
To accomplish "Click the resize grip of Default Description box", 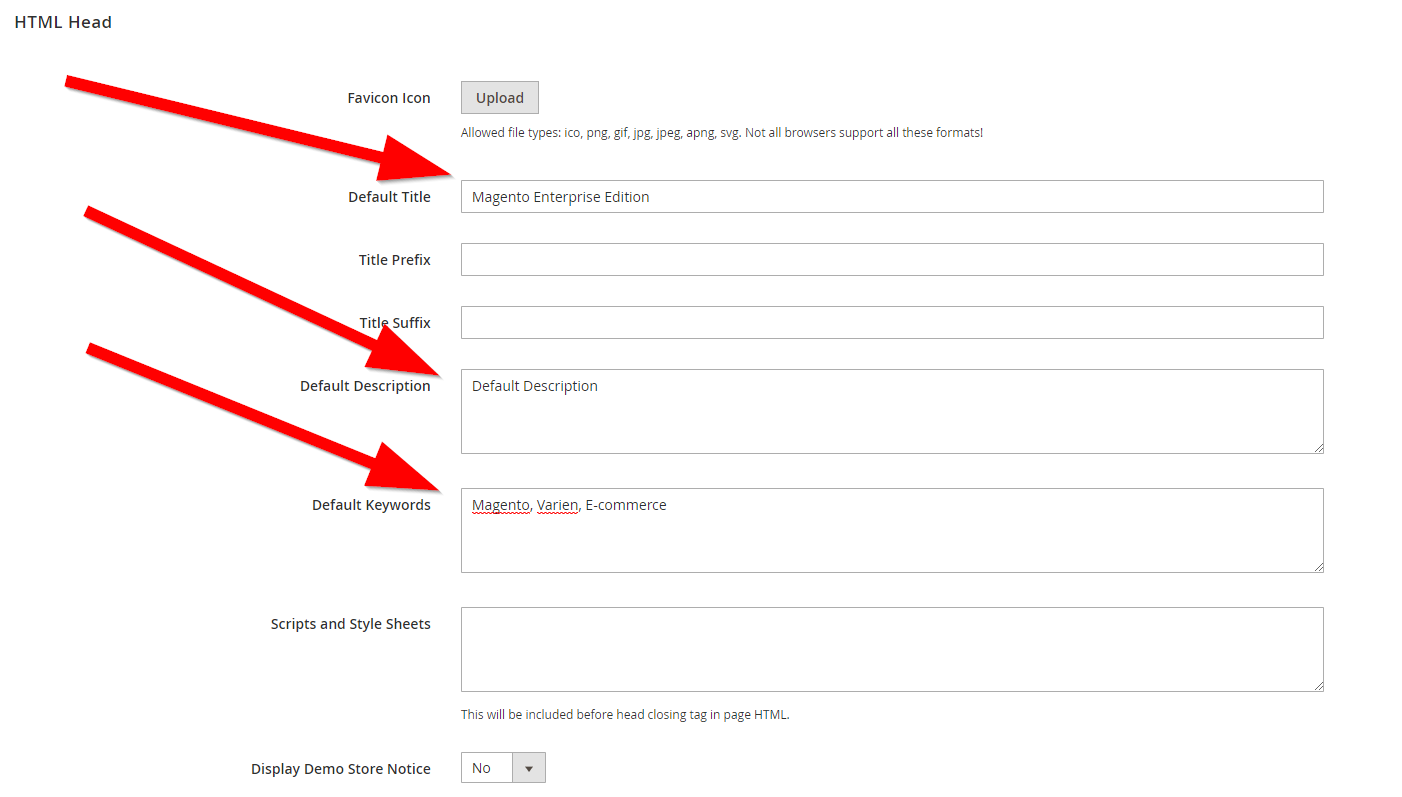I will [1317, 447].
